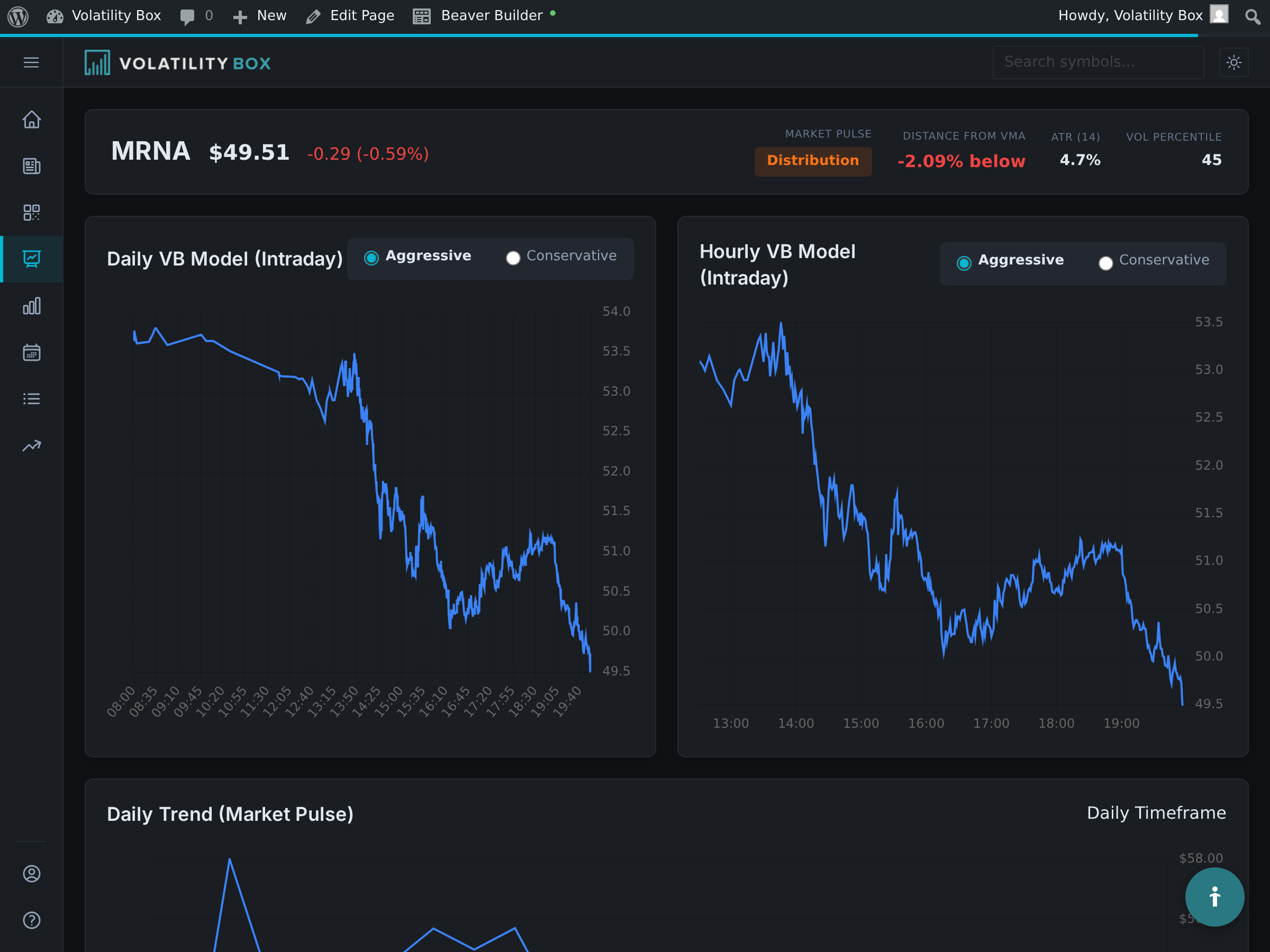
Task: Toggle light/dark theme sun icon
Action: [1233, 62]
